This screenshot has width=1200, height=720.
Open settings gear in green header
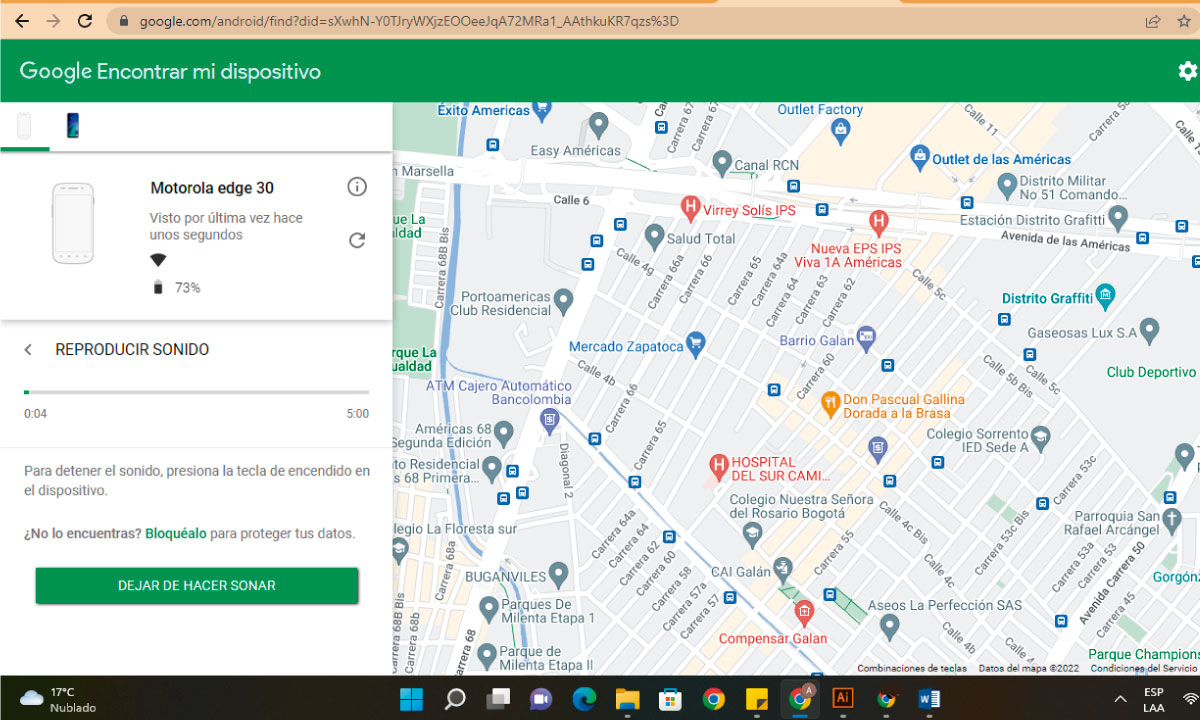[1187, 71]
